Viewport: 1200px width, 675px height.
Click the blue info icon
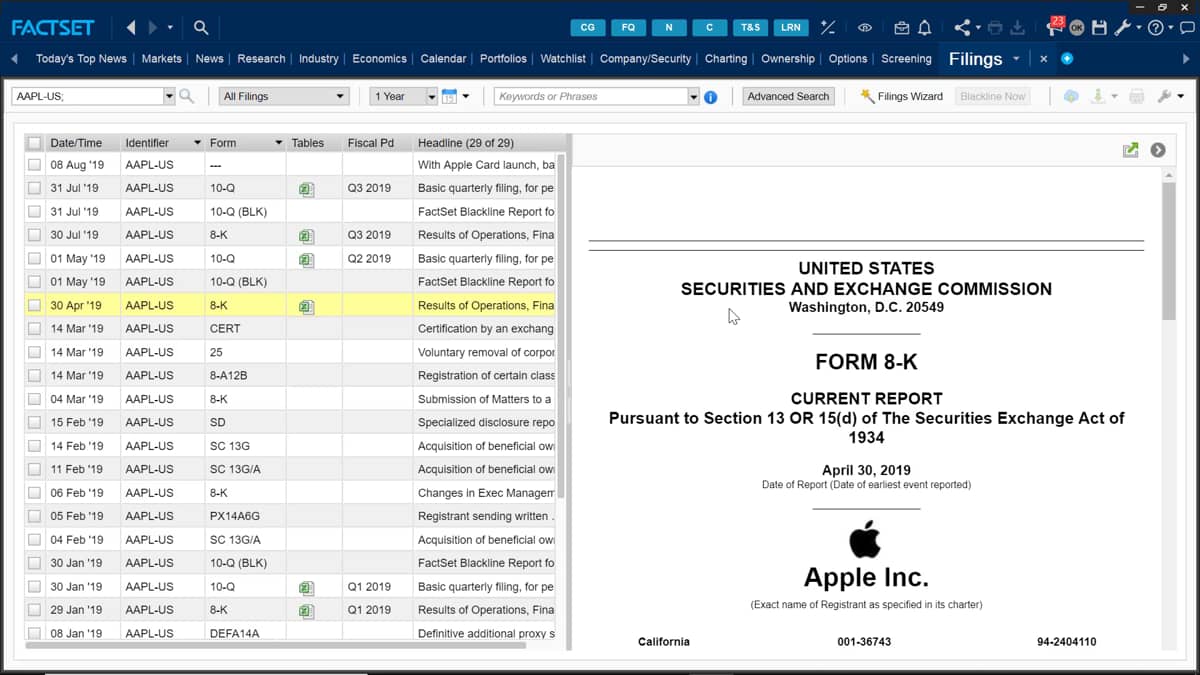pos(710,97)
